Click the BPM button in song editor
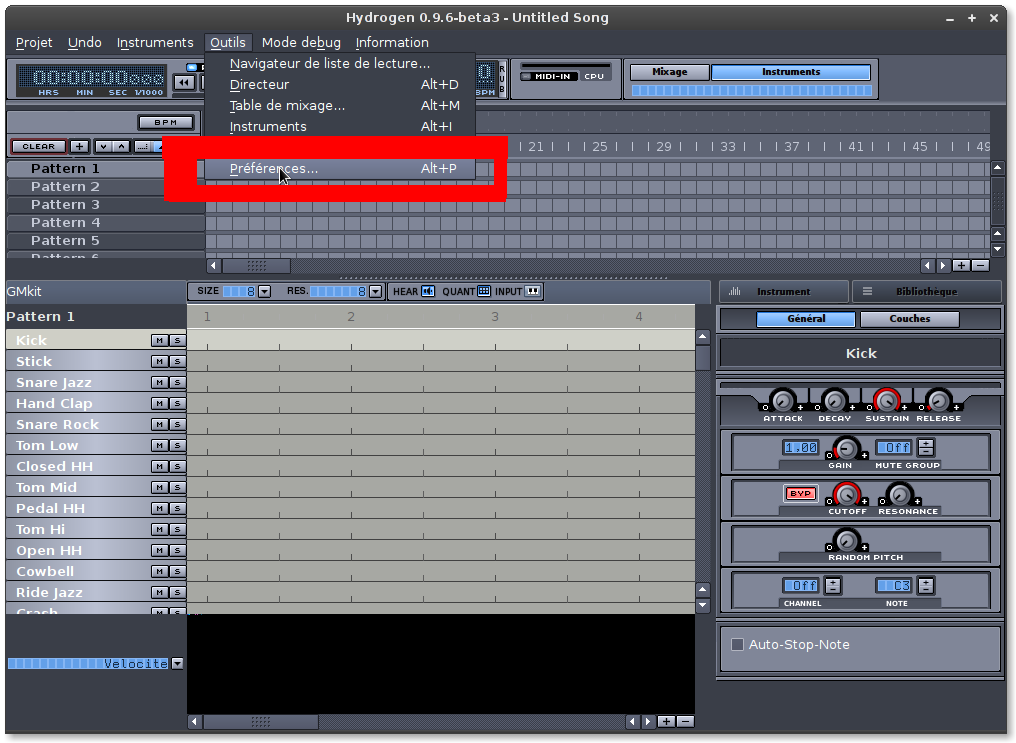 click(x=166, y=122)
